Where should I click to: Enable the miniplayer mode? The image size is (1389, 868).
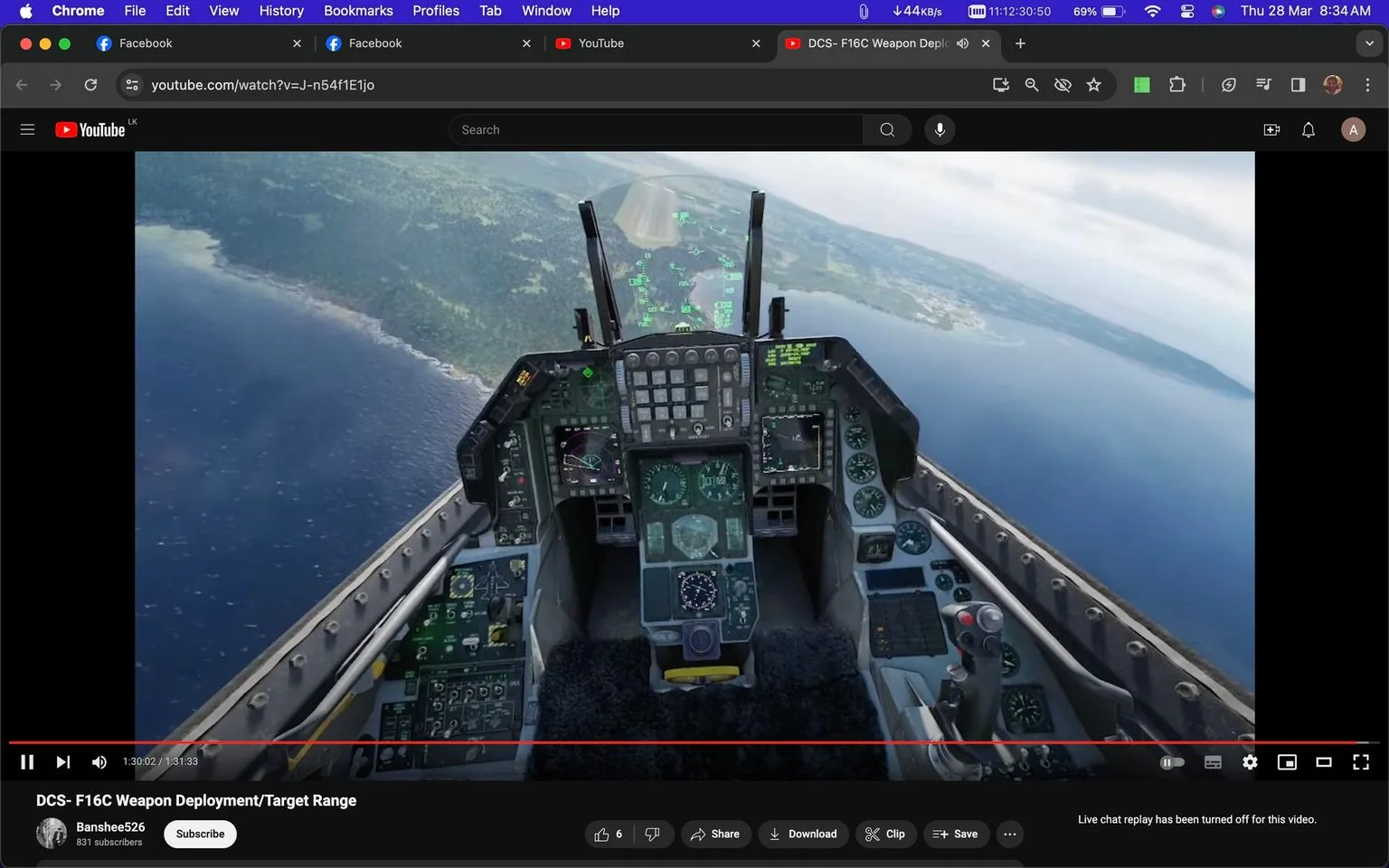[1287, 762]
